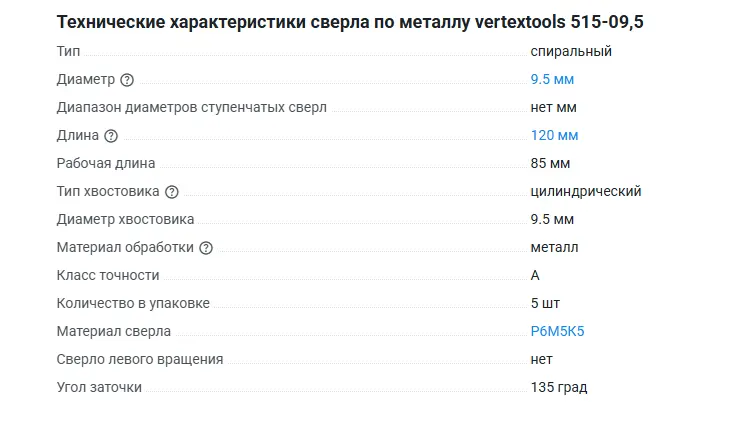The image size is (742, 425).
Task: Click the question icon after Тип хвостовика
Action: pos(172,192)
